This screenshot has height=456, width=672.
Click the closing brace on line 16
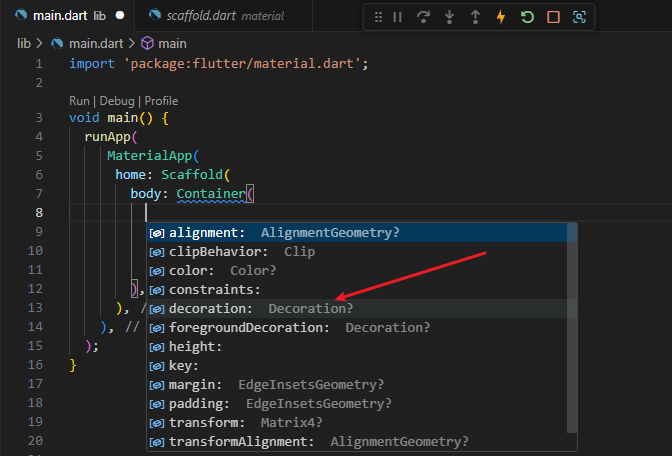(x=73, y=365)
